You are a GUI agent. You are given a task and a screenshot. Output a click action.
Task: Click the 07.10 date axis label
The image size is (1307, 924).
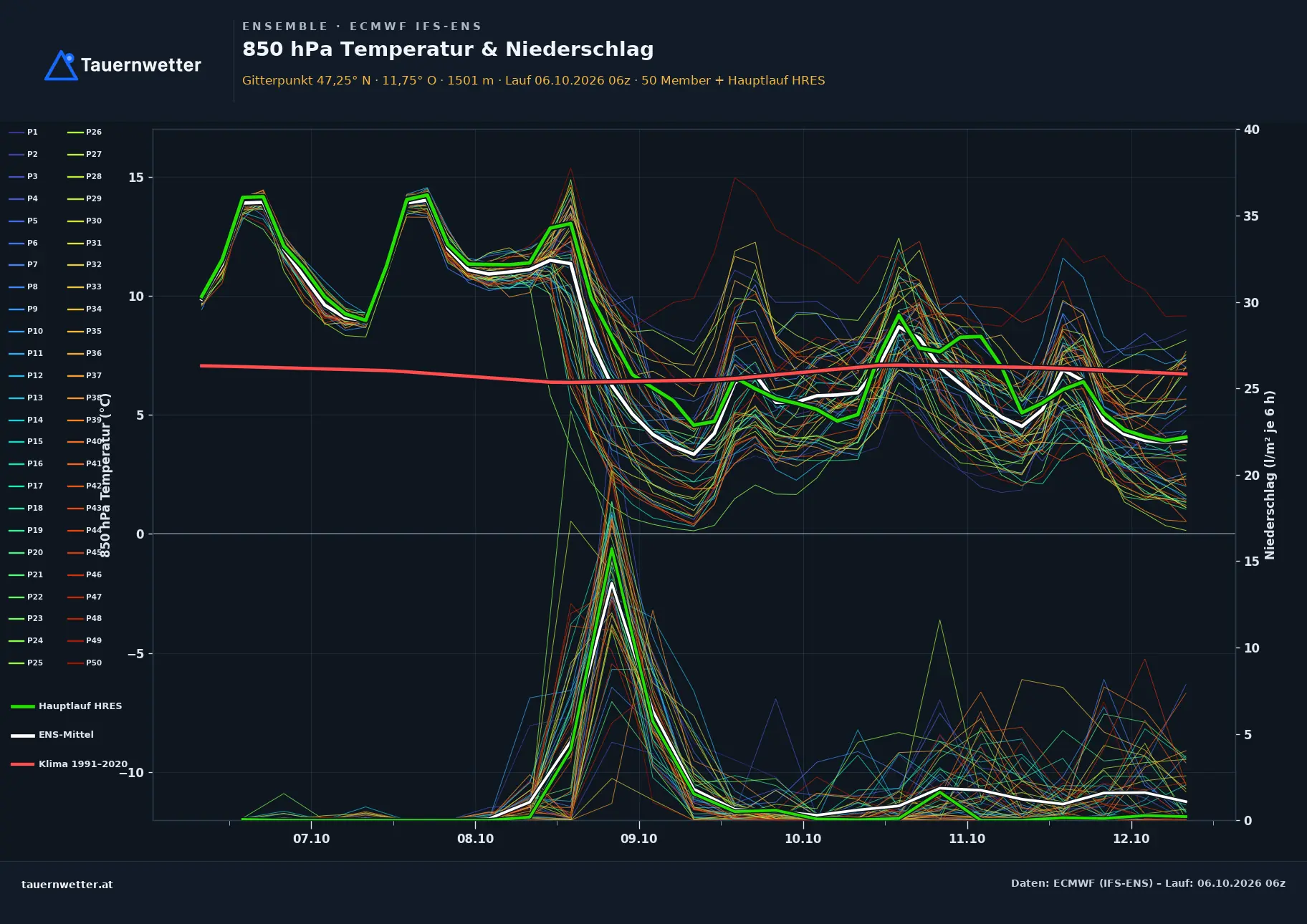coord(311,839)
